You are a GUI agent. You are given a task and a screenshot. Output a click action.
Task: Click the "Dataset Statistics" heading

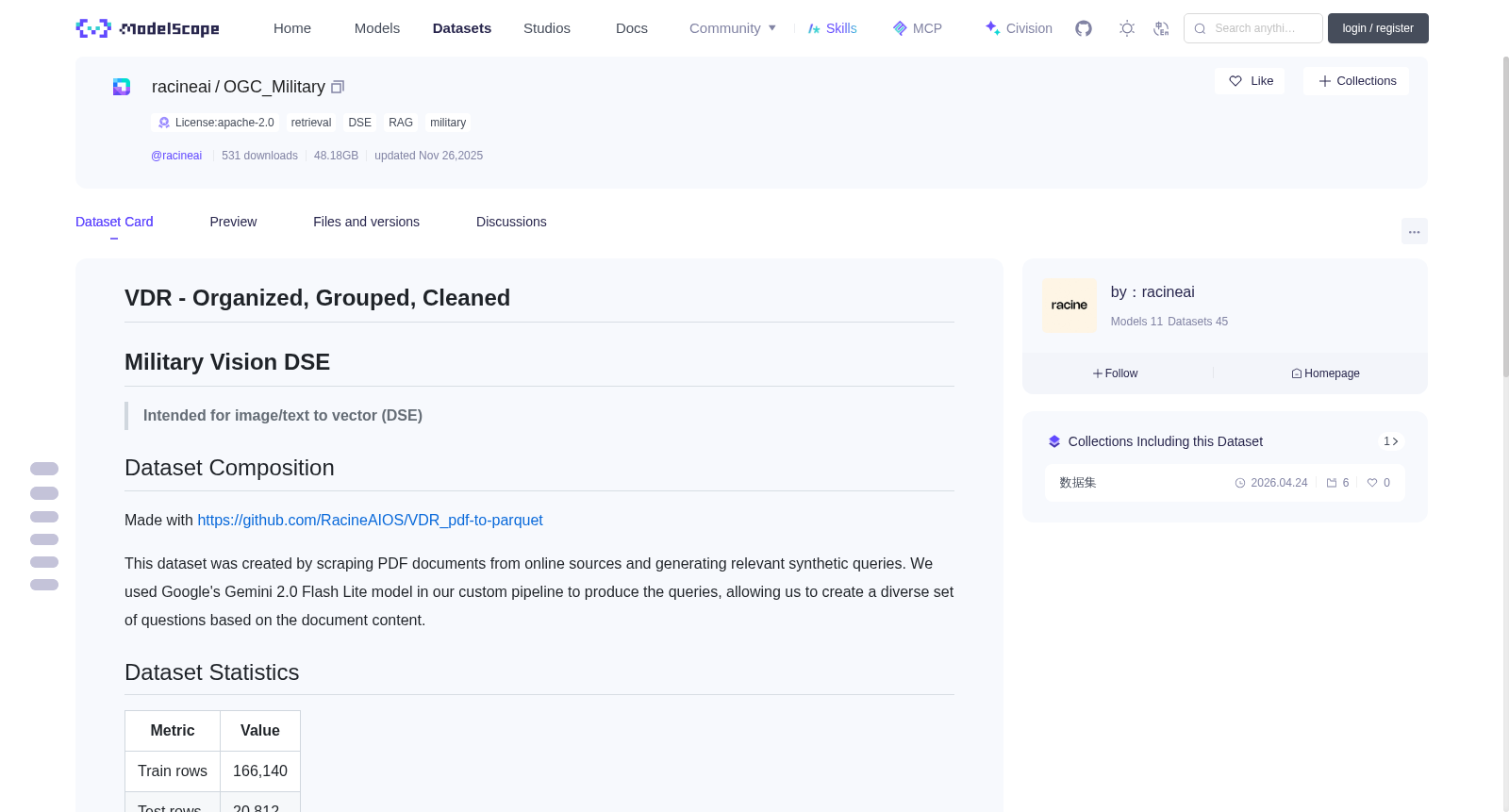coord(212,672)
